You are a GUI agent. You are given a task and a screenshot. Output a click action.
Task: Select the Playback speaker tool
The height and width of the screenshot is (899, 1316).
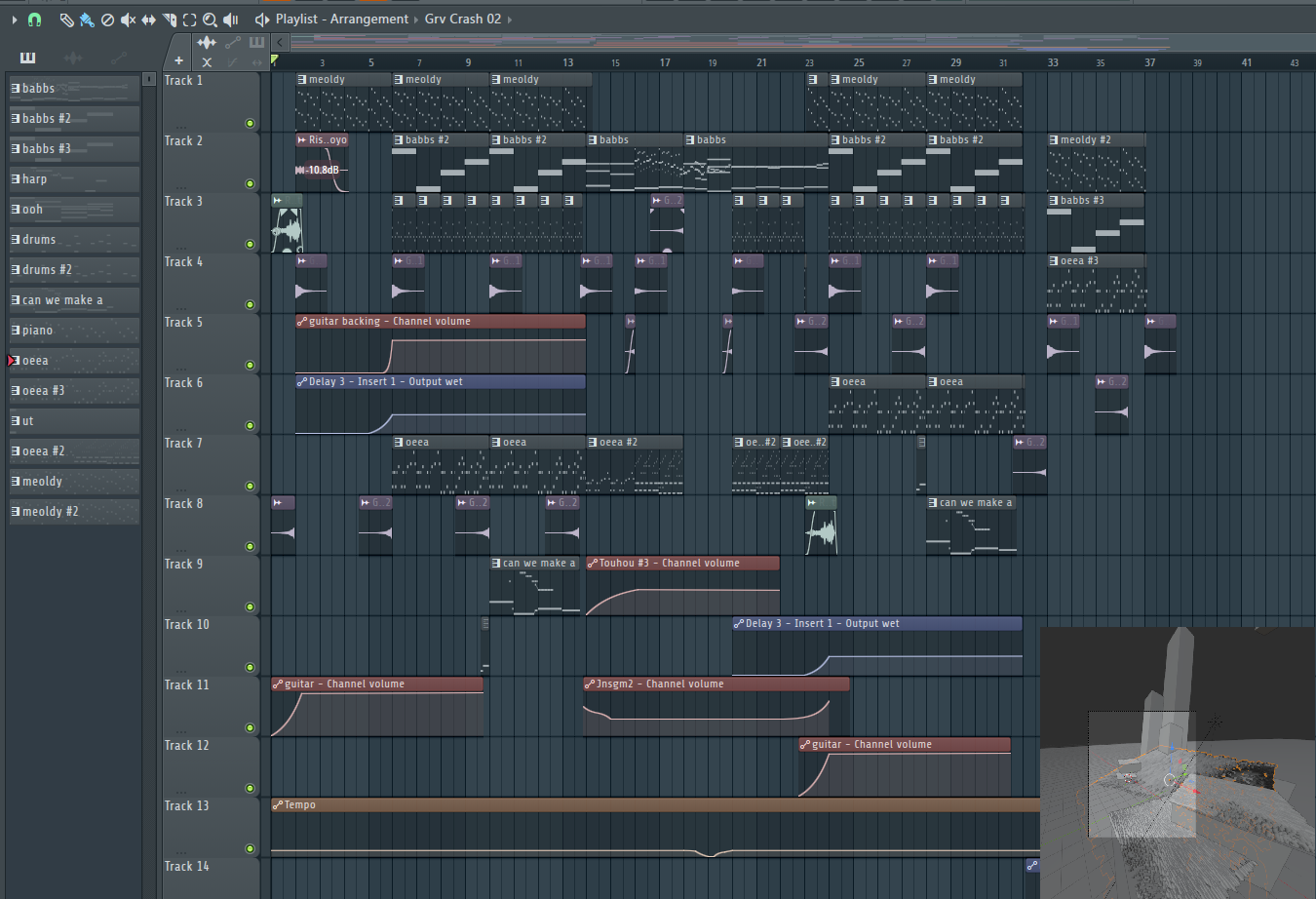(231, 20)
